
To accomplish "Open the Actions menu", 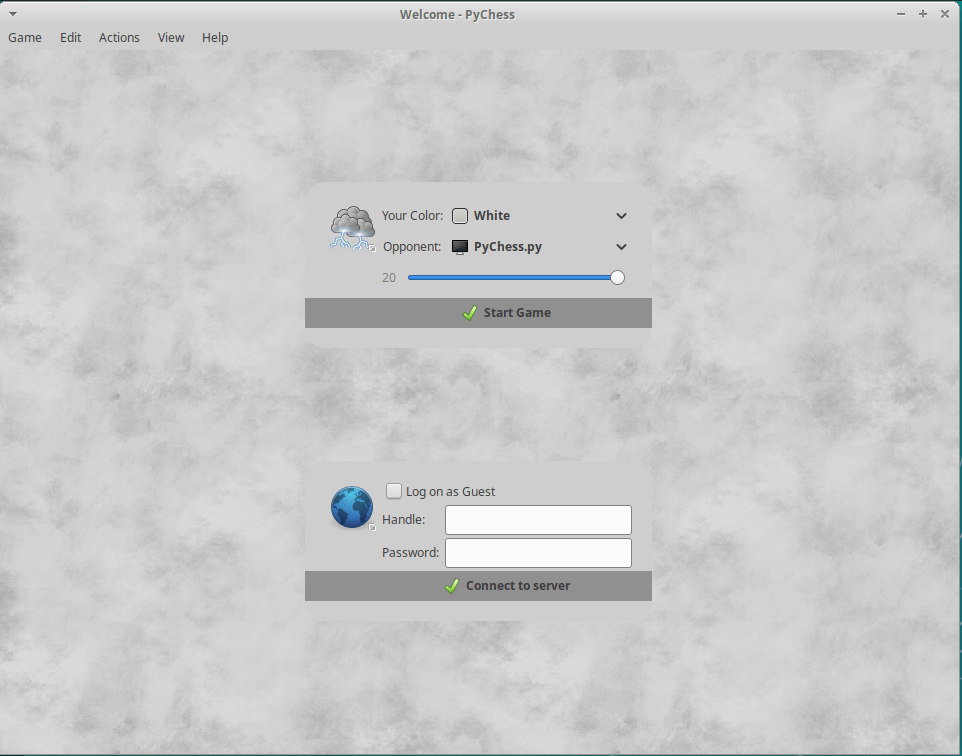I will tap(119, 38).
